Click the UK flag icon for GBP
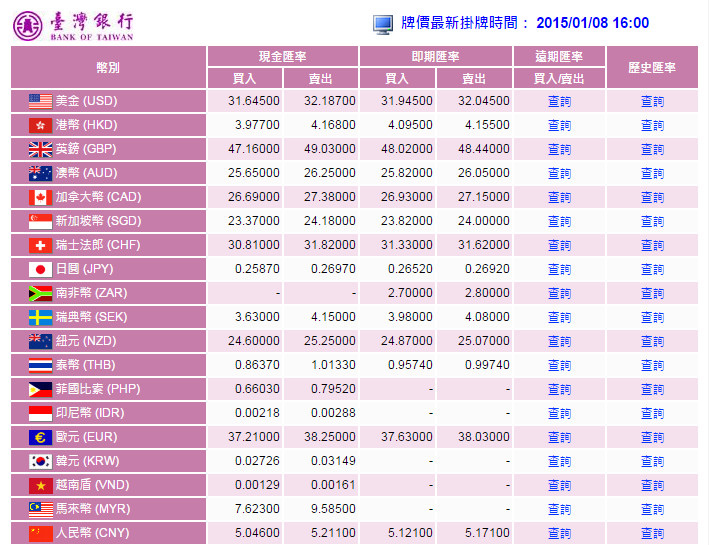 (40, 149)
